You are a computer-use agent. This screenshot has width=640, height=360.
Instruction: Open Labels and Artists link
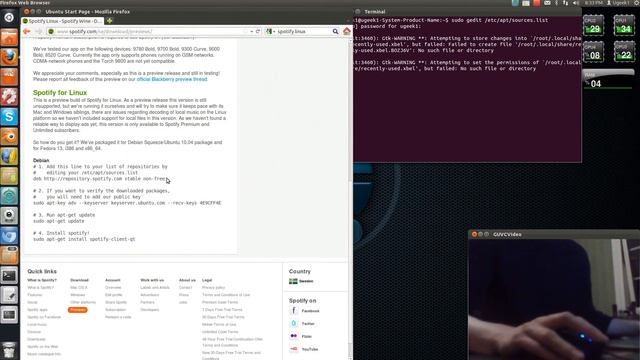coord(155,287)
